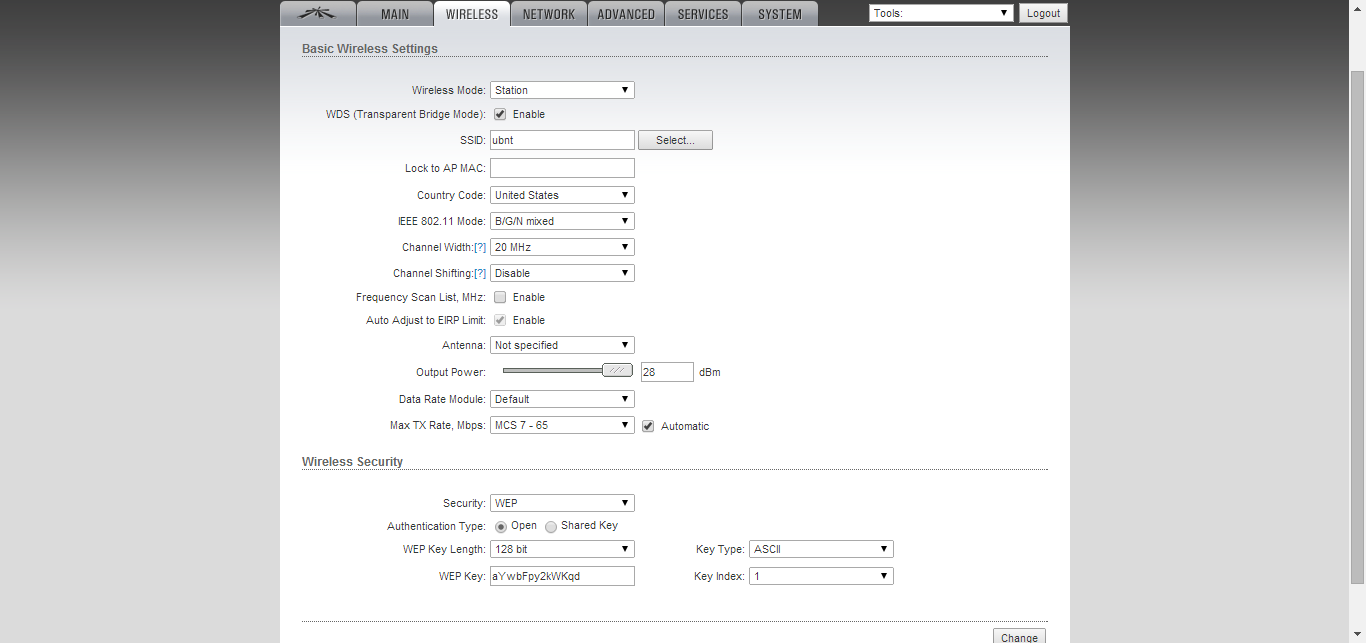Click the Channel Width help [?] link
Viewport: 1366px width, 643px height.
pos(480,247)
